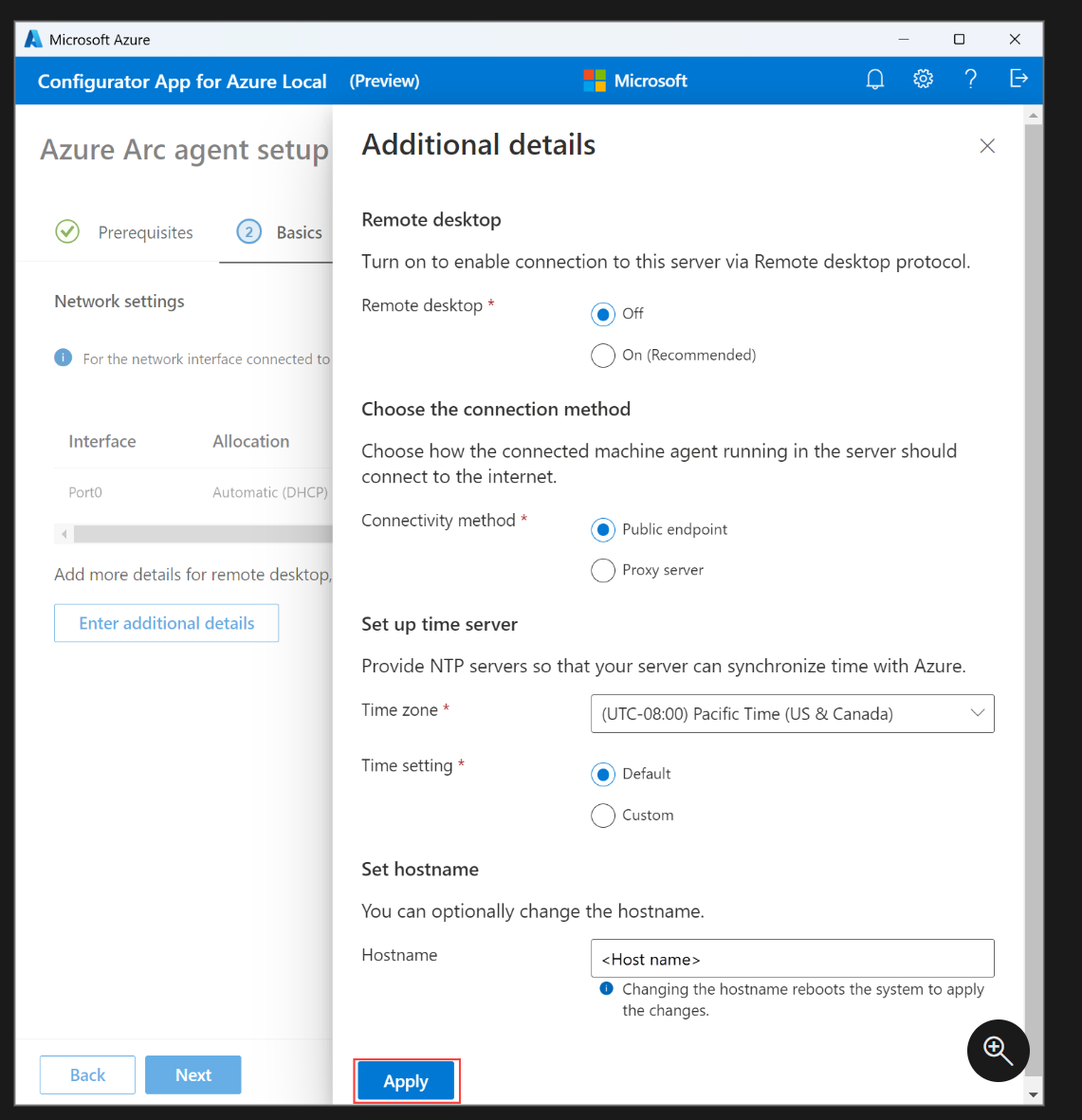Click the Next button
Viewport: 1082px width, 1120px height.
[x=193, y=1075]
